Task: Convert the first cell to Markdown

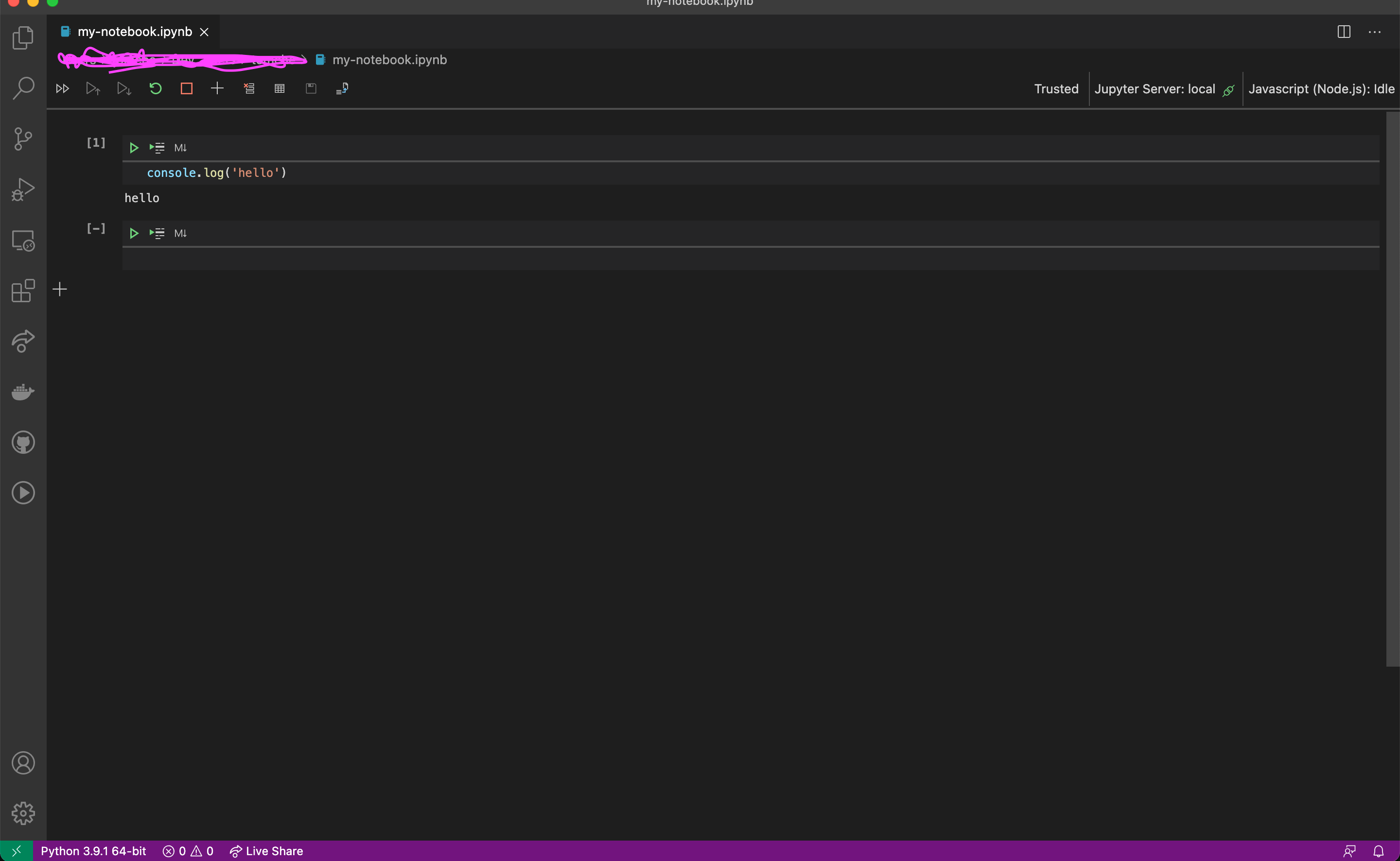Action: point(180,148)
